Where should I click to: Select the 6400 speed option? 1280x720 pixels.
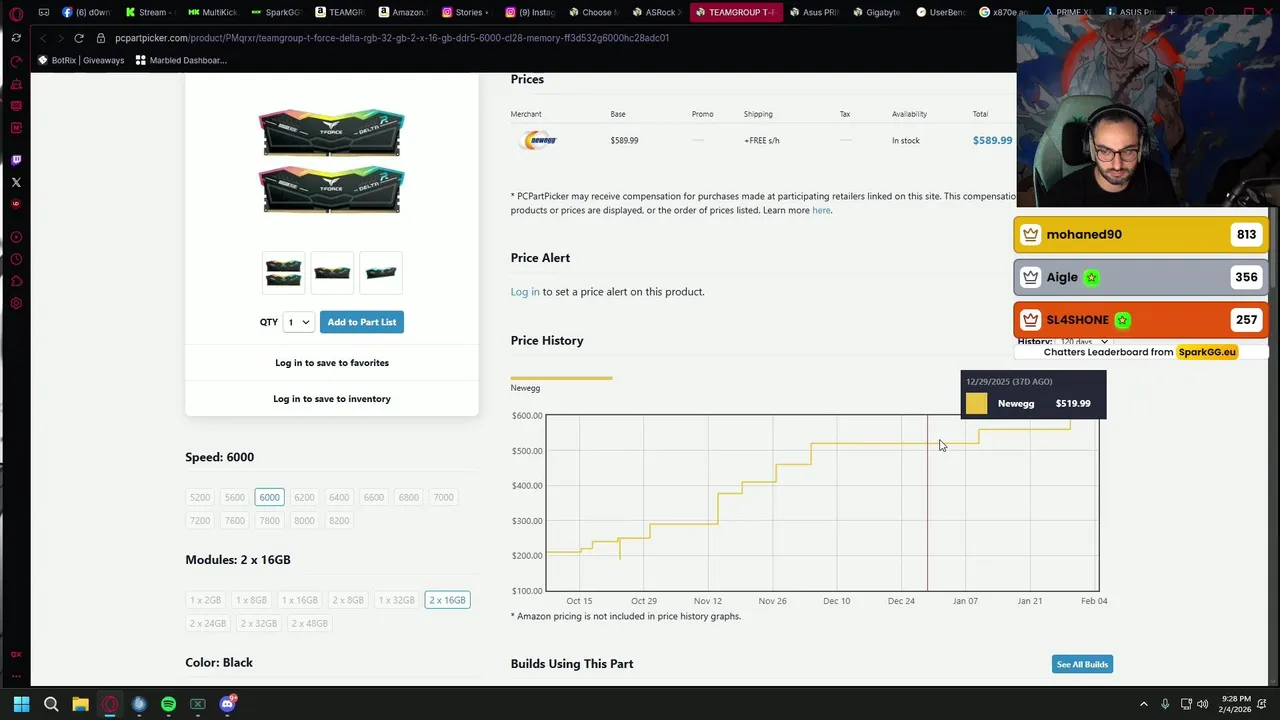(x=339, y=497)
